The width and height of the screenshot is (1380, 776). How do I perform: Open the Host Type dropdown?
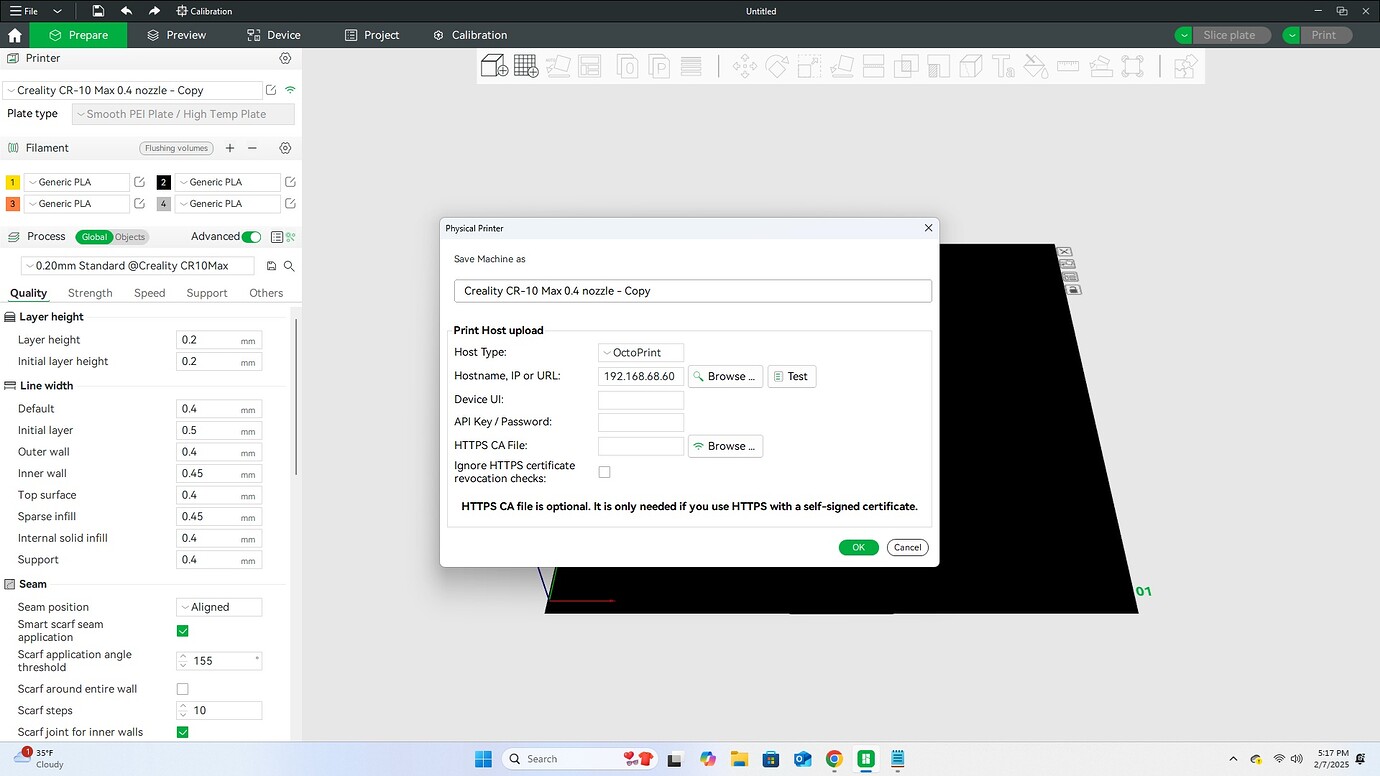pyautogui.click(x=640, y=352)
